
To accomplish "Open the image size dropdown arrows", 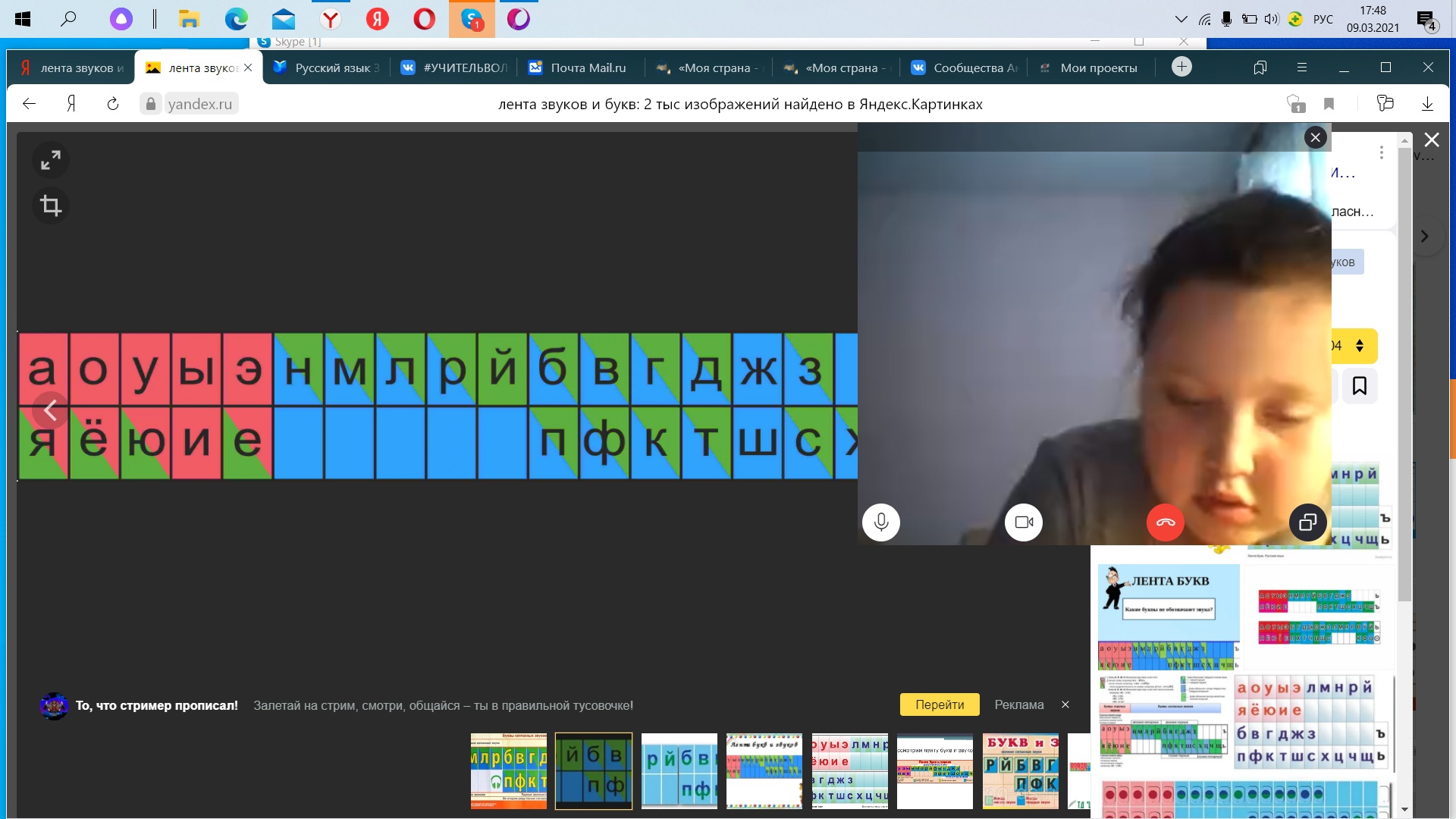I will coord(1360,346).
